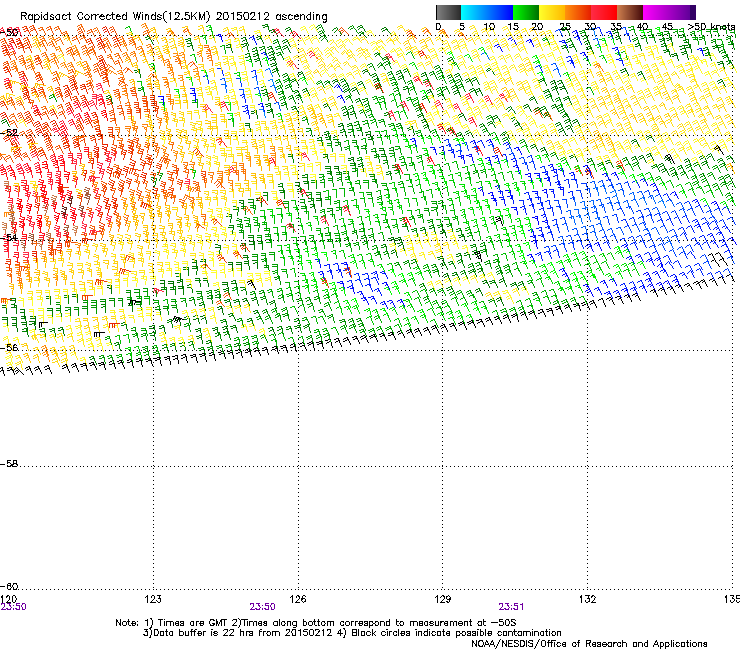This screenshot has width=740, height=650.
Task: Click the 'Rapidsact Corrected Winds(12.5KM)' chart title
Action: (115, 17)
